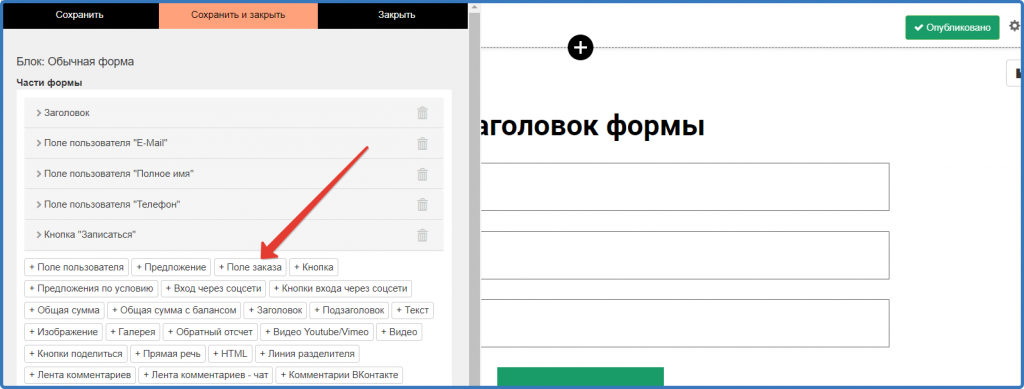Viewport: 1024px width, 389px height.
Task: Add a Кнопка part
Action: (x=313, y=267)
